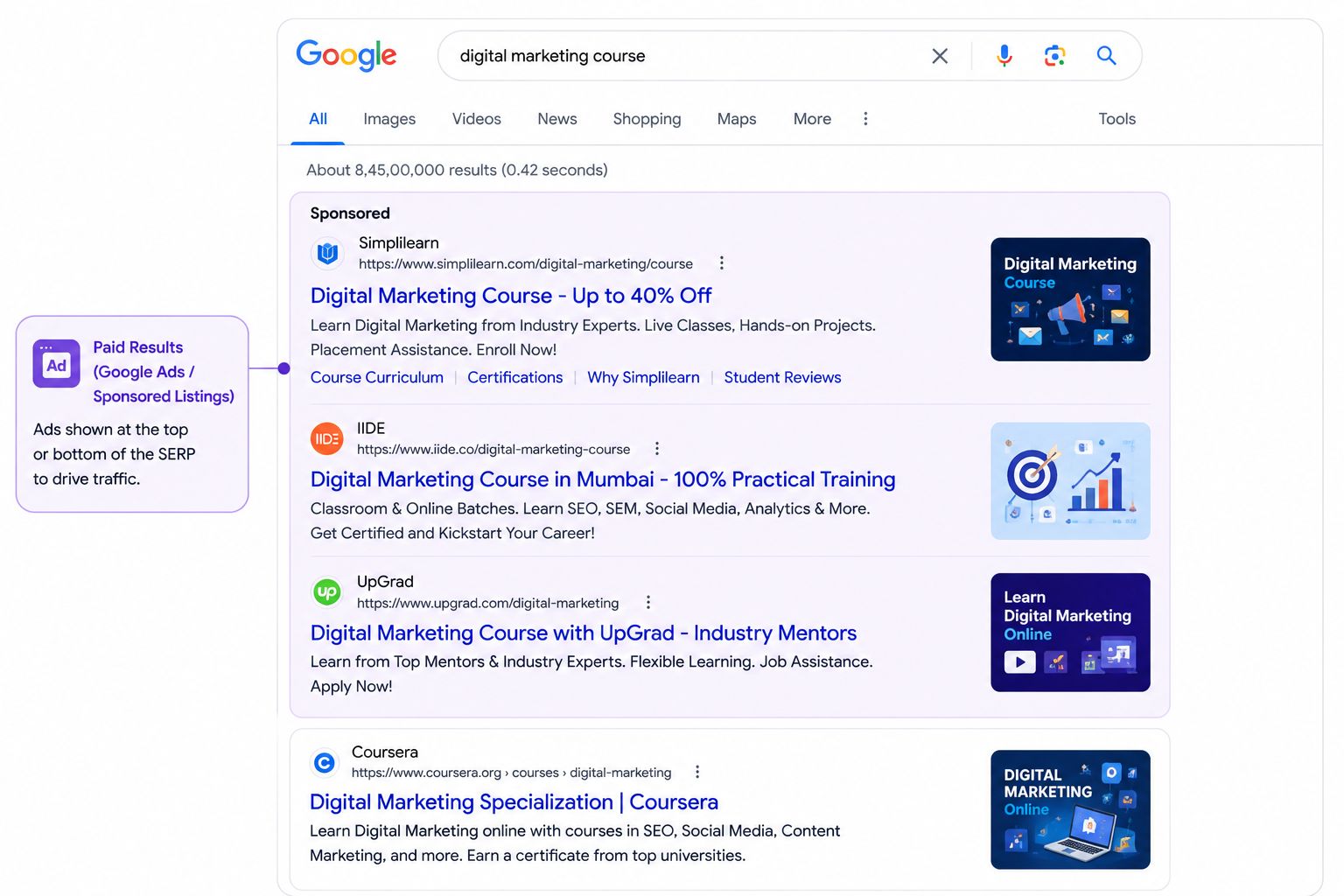Click the Simplilearn ad thumbnail image
Image resolution: width=1344 pixels, height=896 pixels.
click(1070, 299)
